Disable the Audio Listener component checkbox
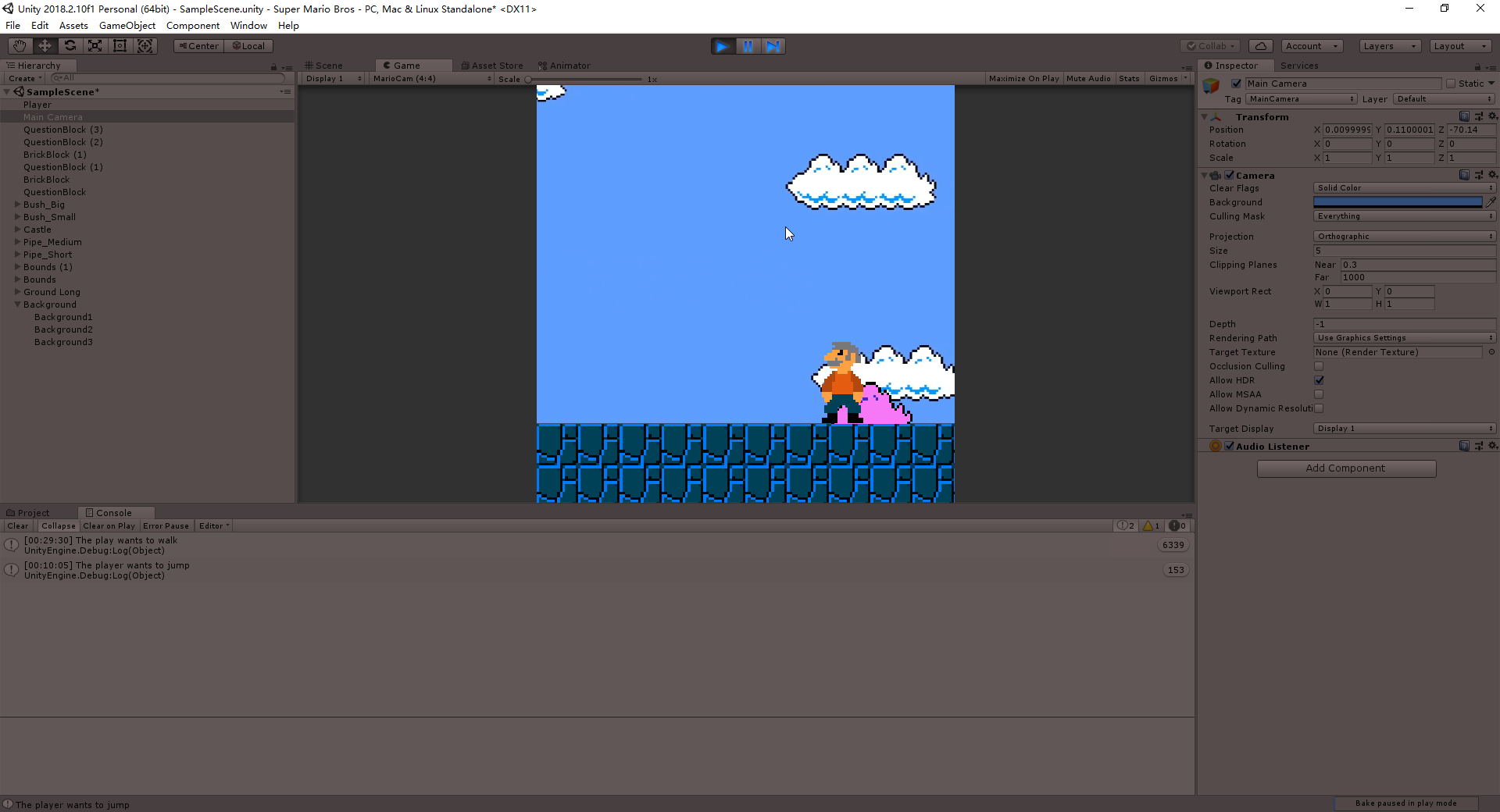Image resolution: width=1500 pixels, height=812 pixels. [1230, 446]
